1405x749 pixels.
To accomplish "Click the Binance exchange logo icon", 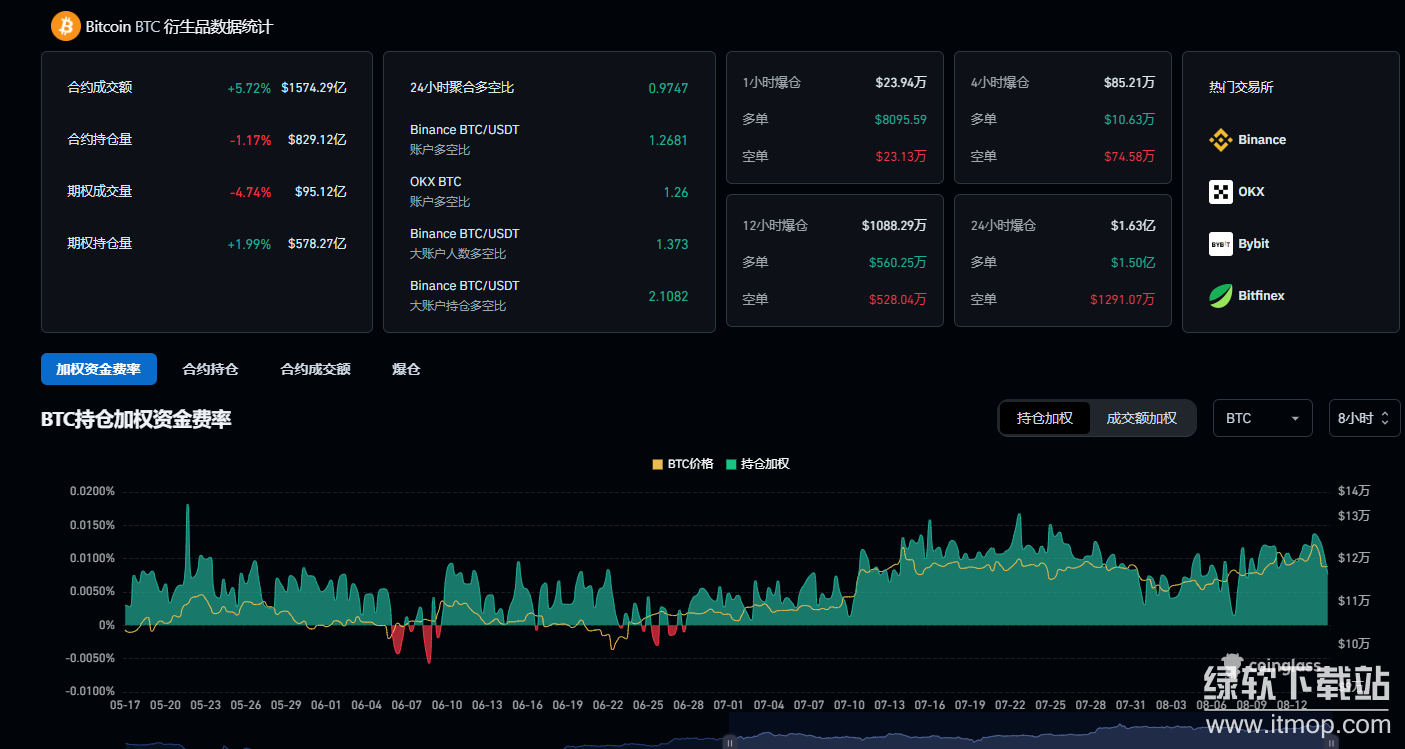I will (1220, 140).
